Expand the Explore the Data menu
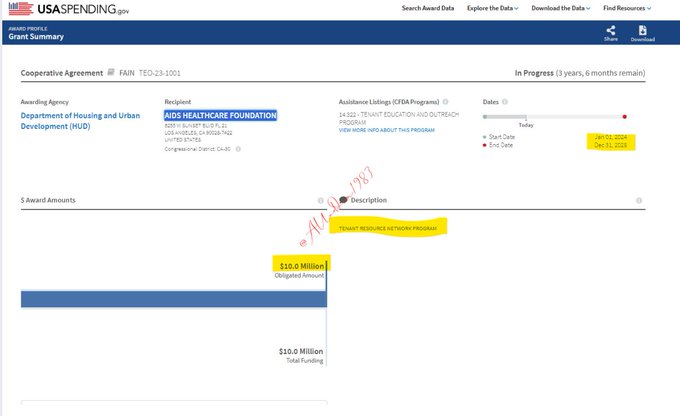 coord(493,8)
